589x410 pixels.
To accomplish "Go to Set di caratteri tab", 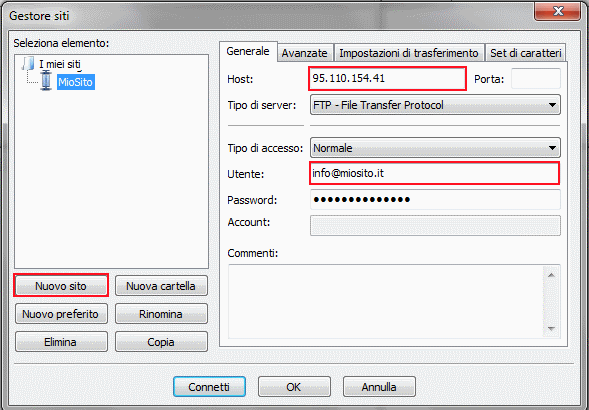I will [x=526, y=53].
